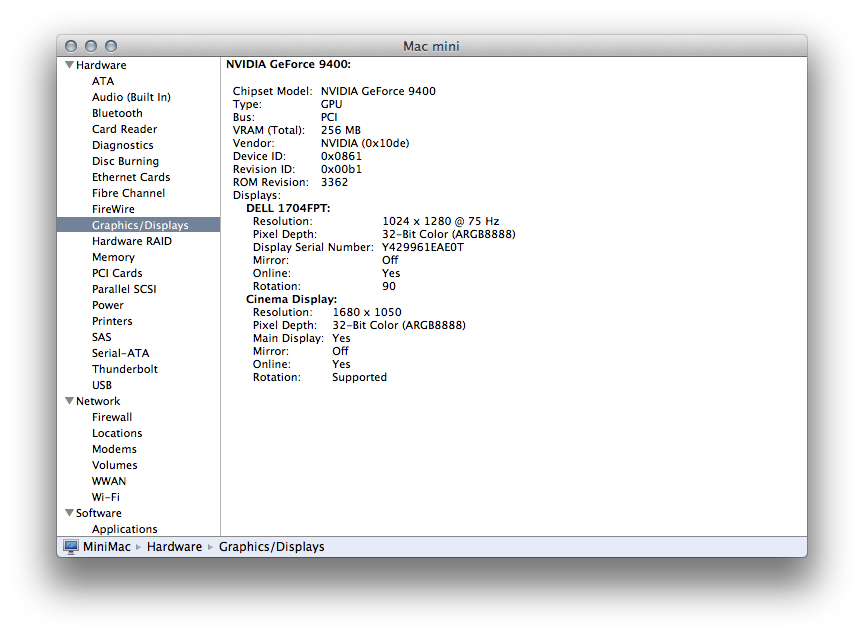Select Printers in the sidebar
The image size is (864, 636).
pos(112,321)
